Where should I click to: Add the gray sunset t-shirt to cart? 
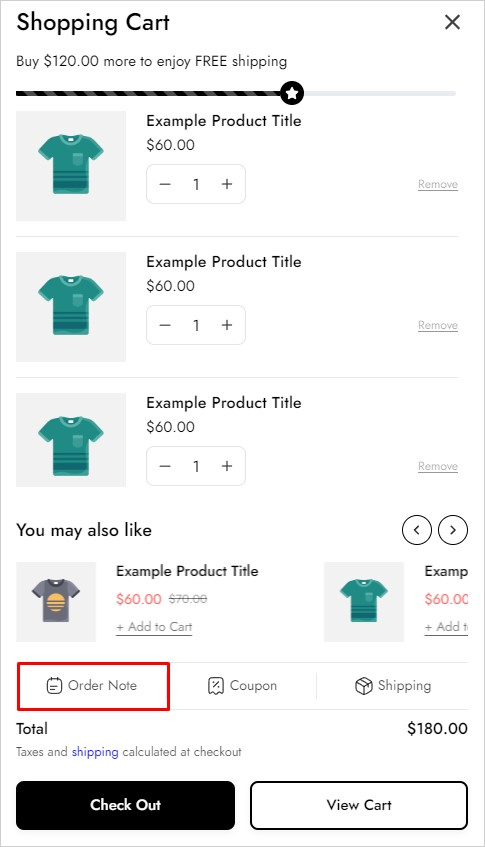tap(154, 627)
